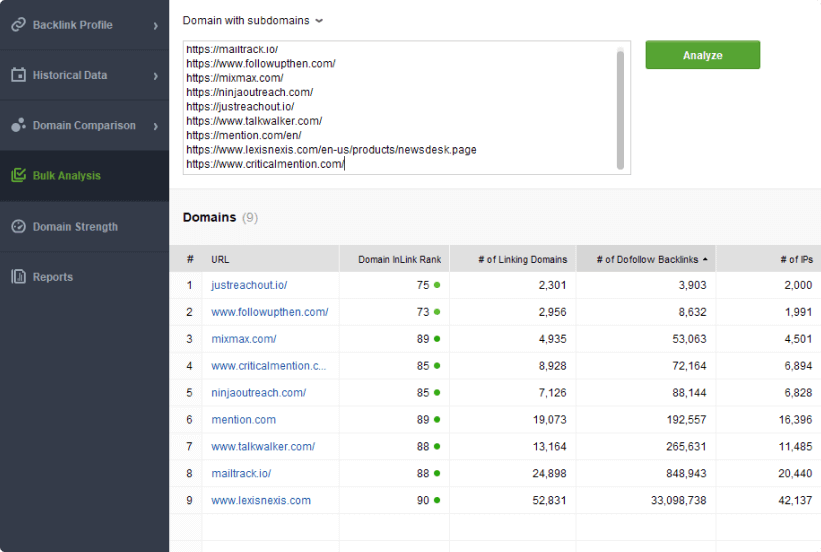
Task: Click the Backlink Profile chain-link icon
Action: (19, 25)
